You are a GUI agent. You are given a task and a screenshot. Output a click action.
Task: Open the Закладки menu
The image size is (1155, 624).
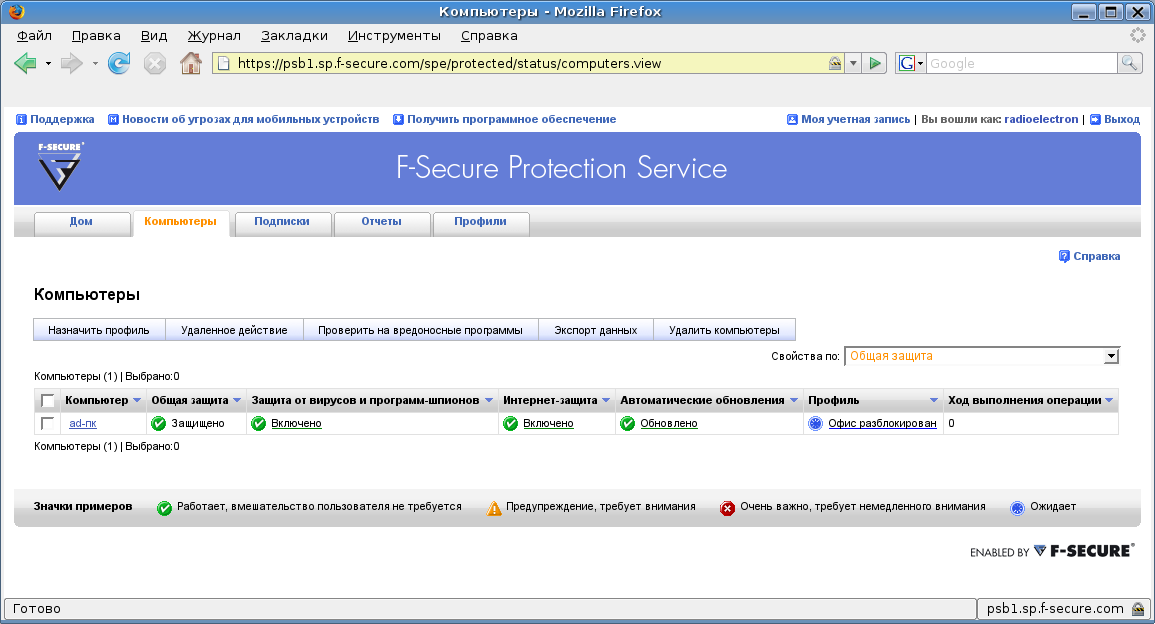tap(294, 35)
